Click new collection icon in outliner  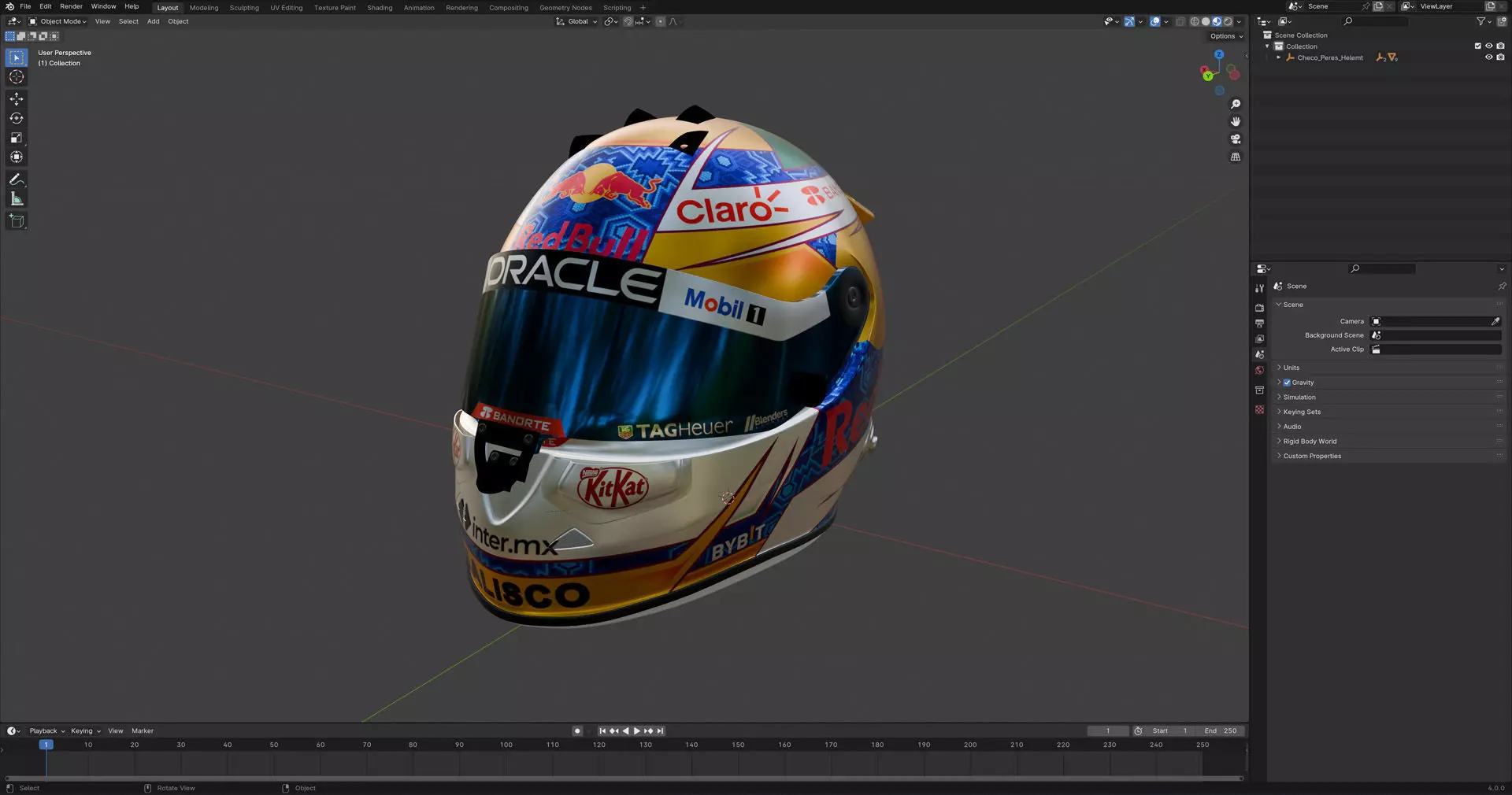point(1502,21)
